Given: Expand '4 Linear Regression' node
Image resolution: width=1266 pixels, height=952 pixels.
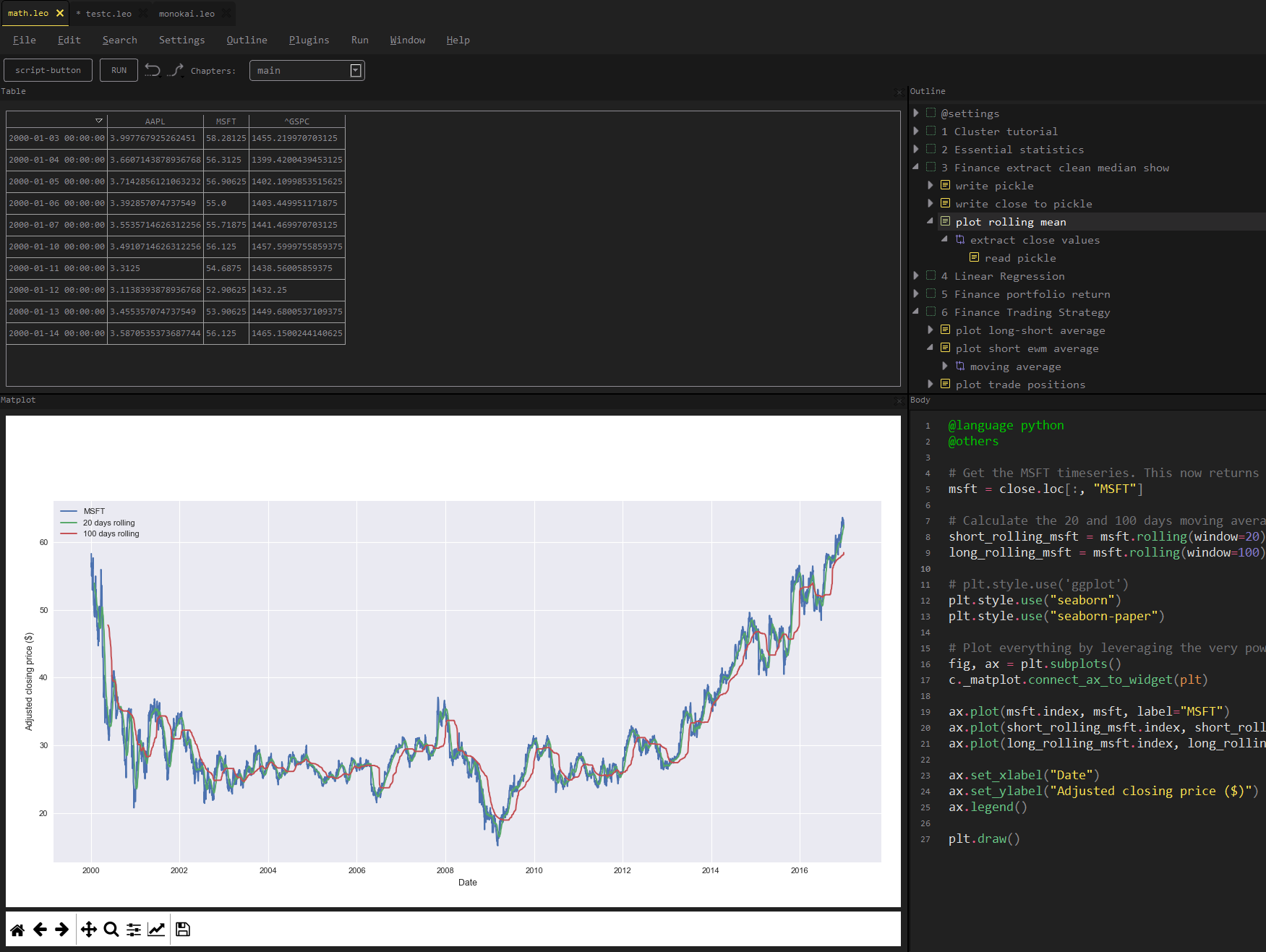Looking at the screenshot, I should (x=916, y=275).
